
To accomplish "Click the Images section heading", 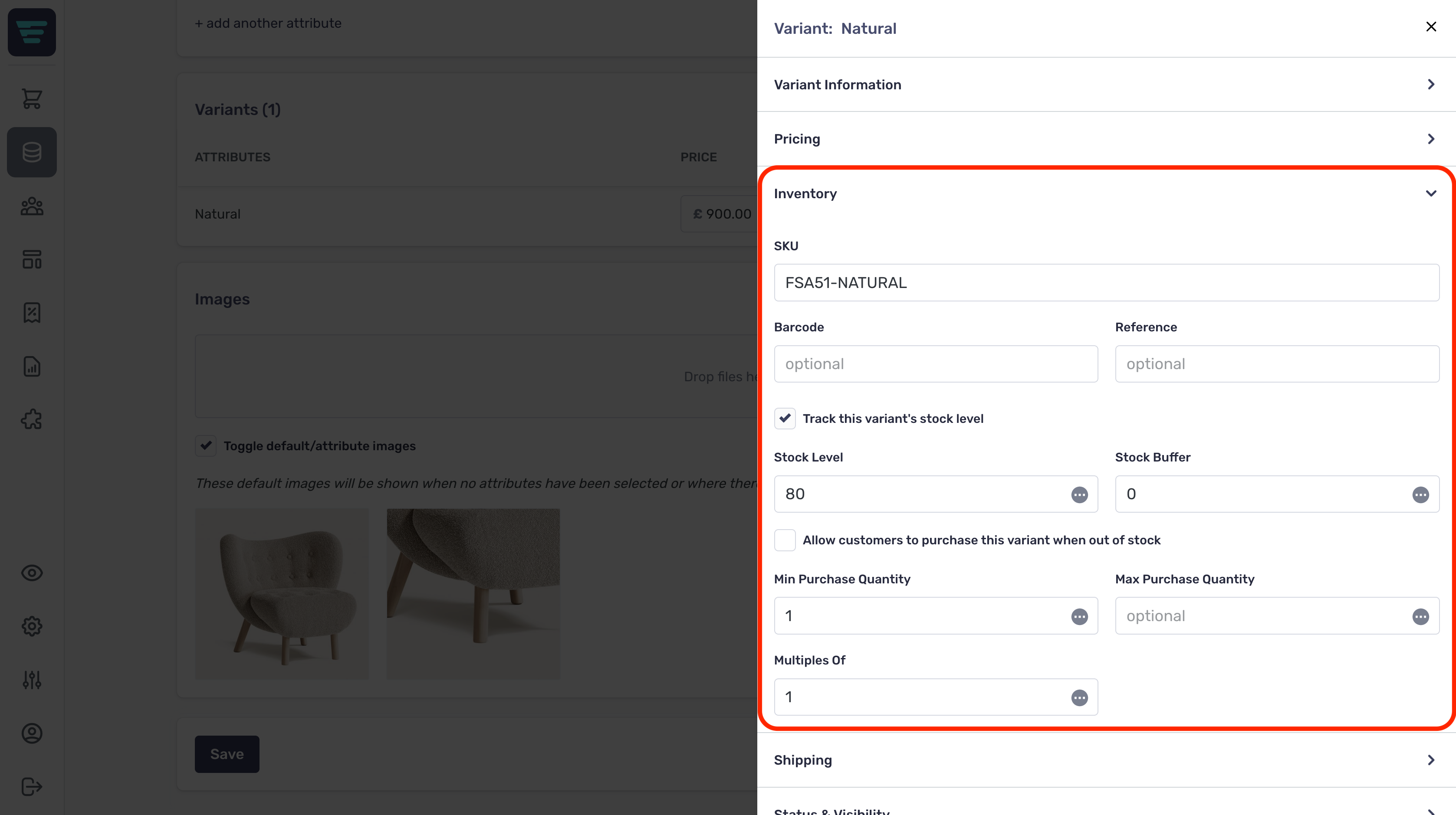I will tap(222, 299).
